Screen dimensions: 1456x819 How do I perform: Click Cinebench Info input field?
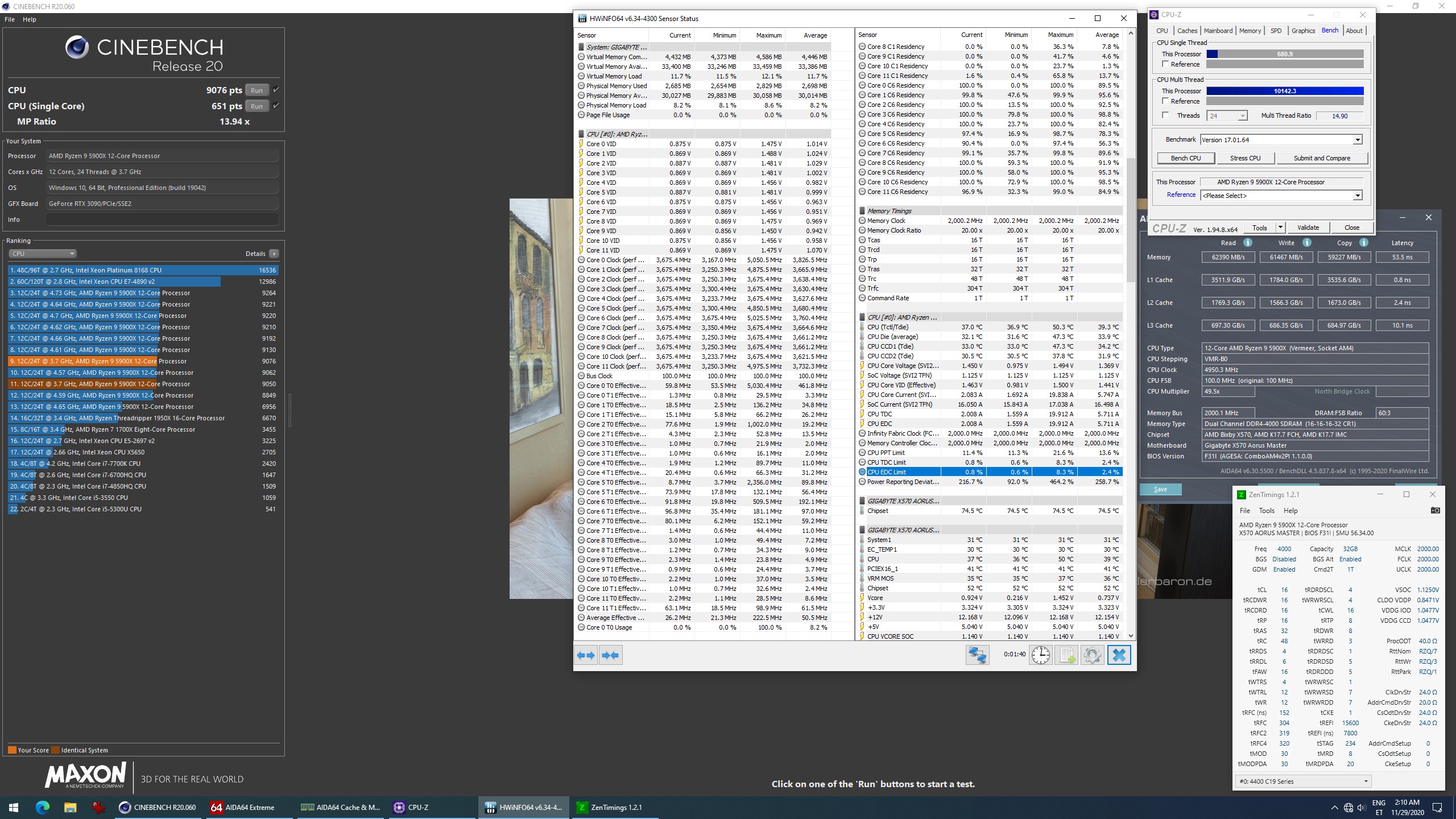pyautogui.click(x=163, y=220)
